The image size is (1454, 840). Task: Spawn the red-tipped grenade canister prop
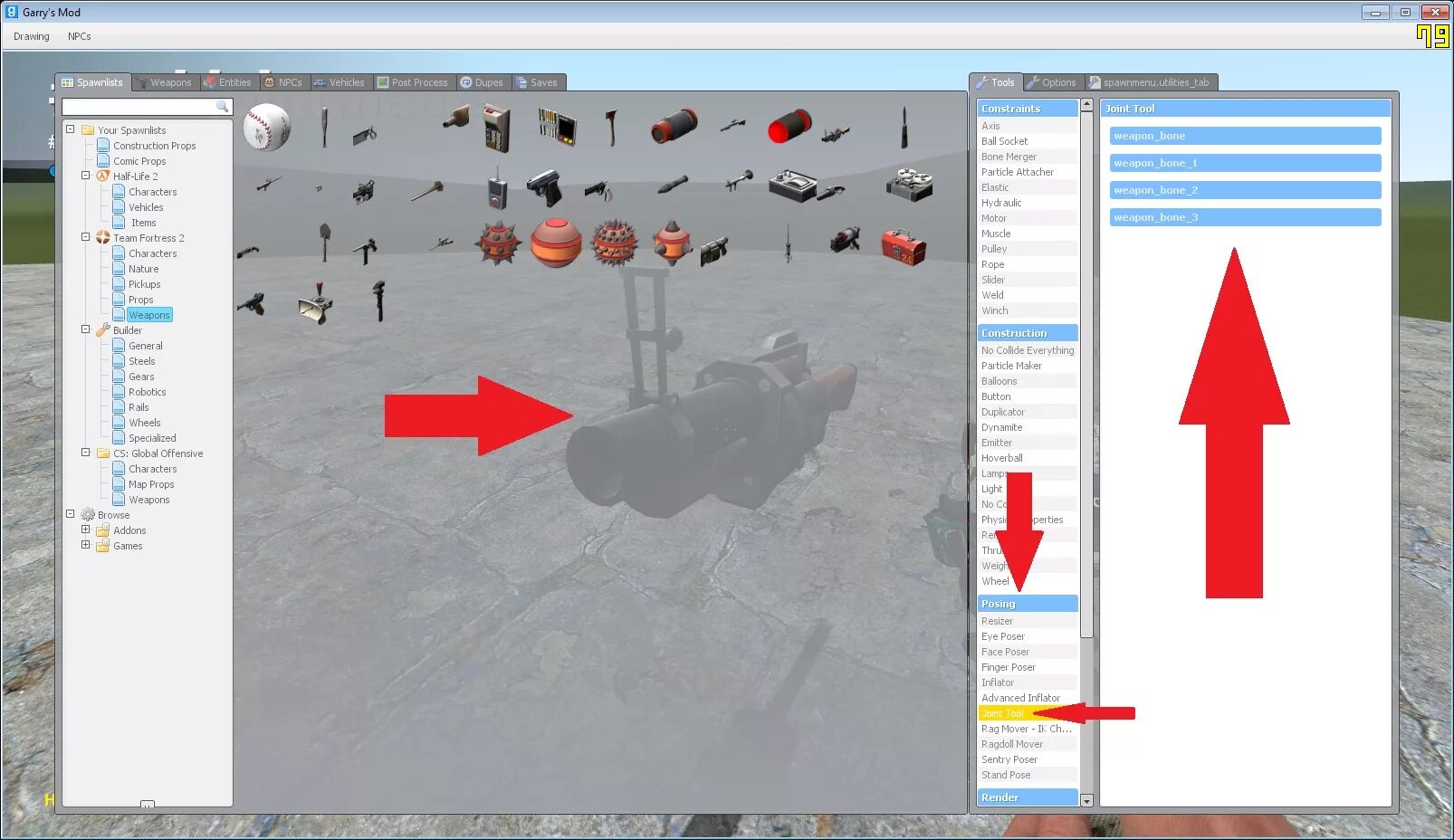789,127
